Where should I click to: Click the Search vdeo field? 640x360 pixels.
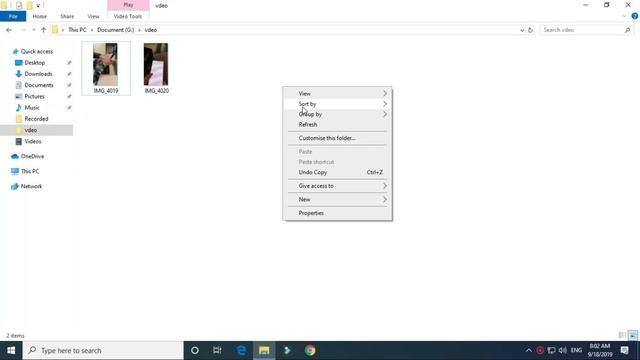[x=586, y=30]
